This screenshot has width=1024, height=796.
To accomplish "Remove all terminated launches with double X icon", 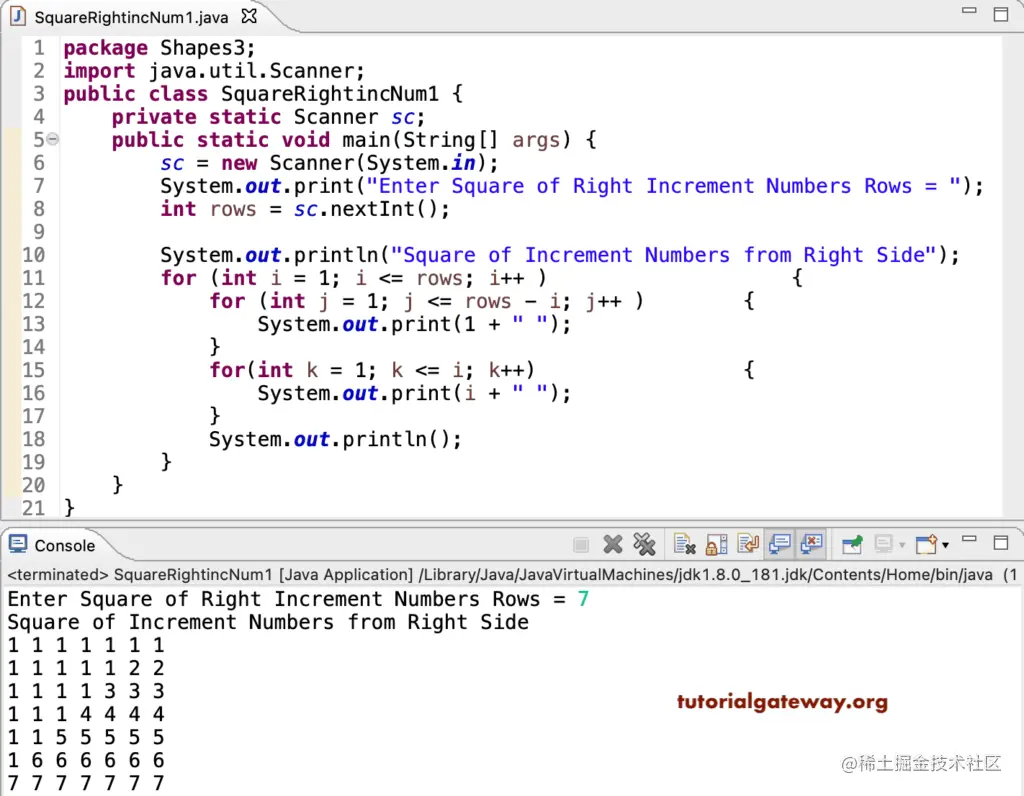I will click(x=644, y=544).
